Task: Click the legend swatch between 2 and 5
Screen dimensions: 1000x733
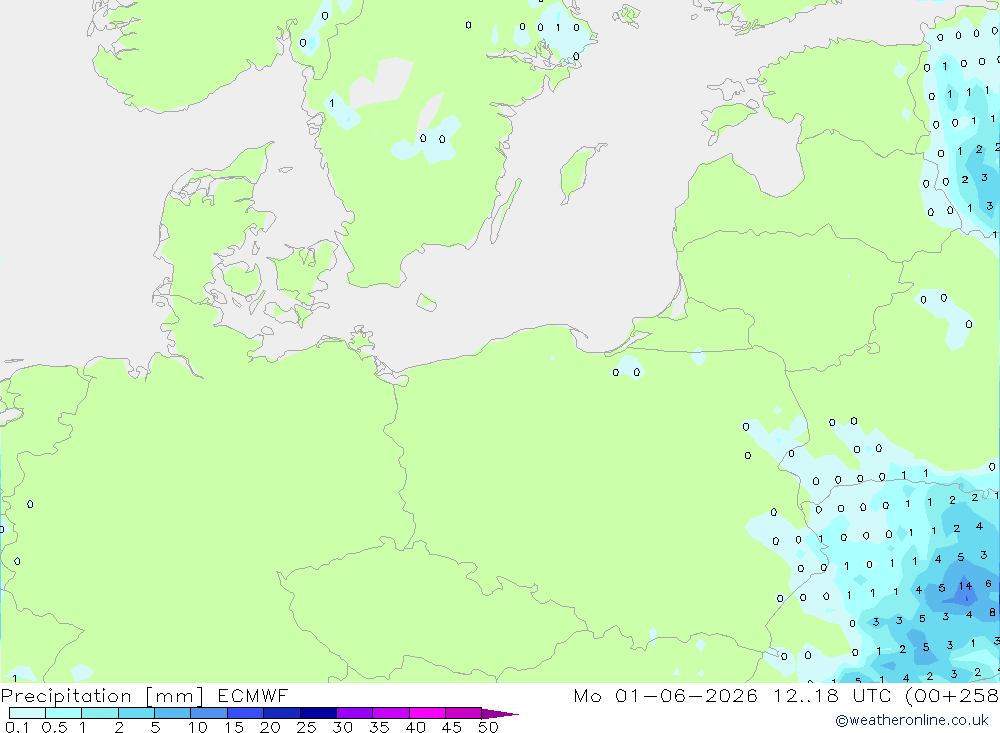Action: 136,713
